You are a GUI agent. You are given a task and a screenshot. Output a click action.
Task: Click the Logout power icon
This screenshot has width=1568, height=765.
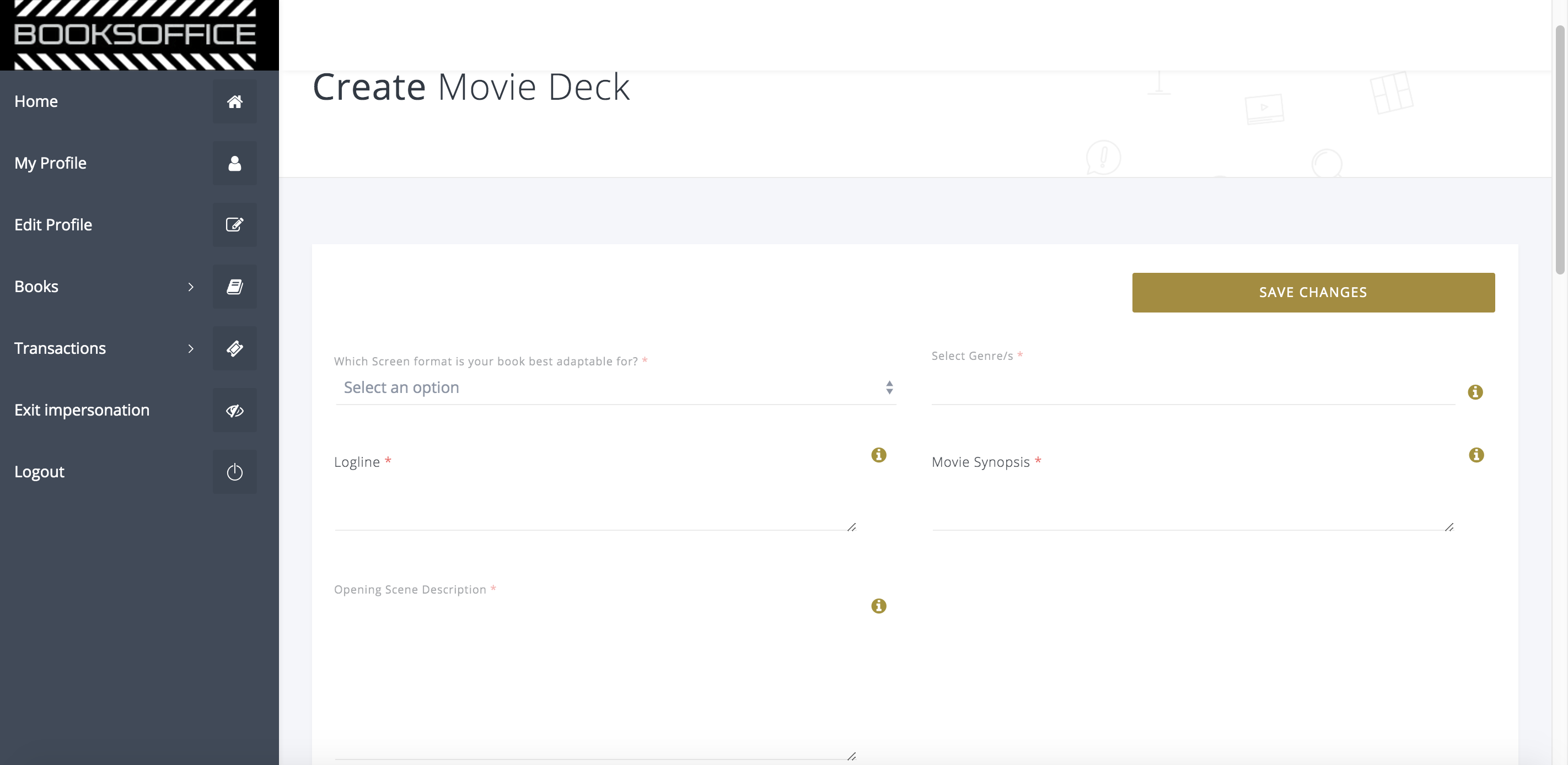234,472
